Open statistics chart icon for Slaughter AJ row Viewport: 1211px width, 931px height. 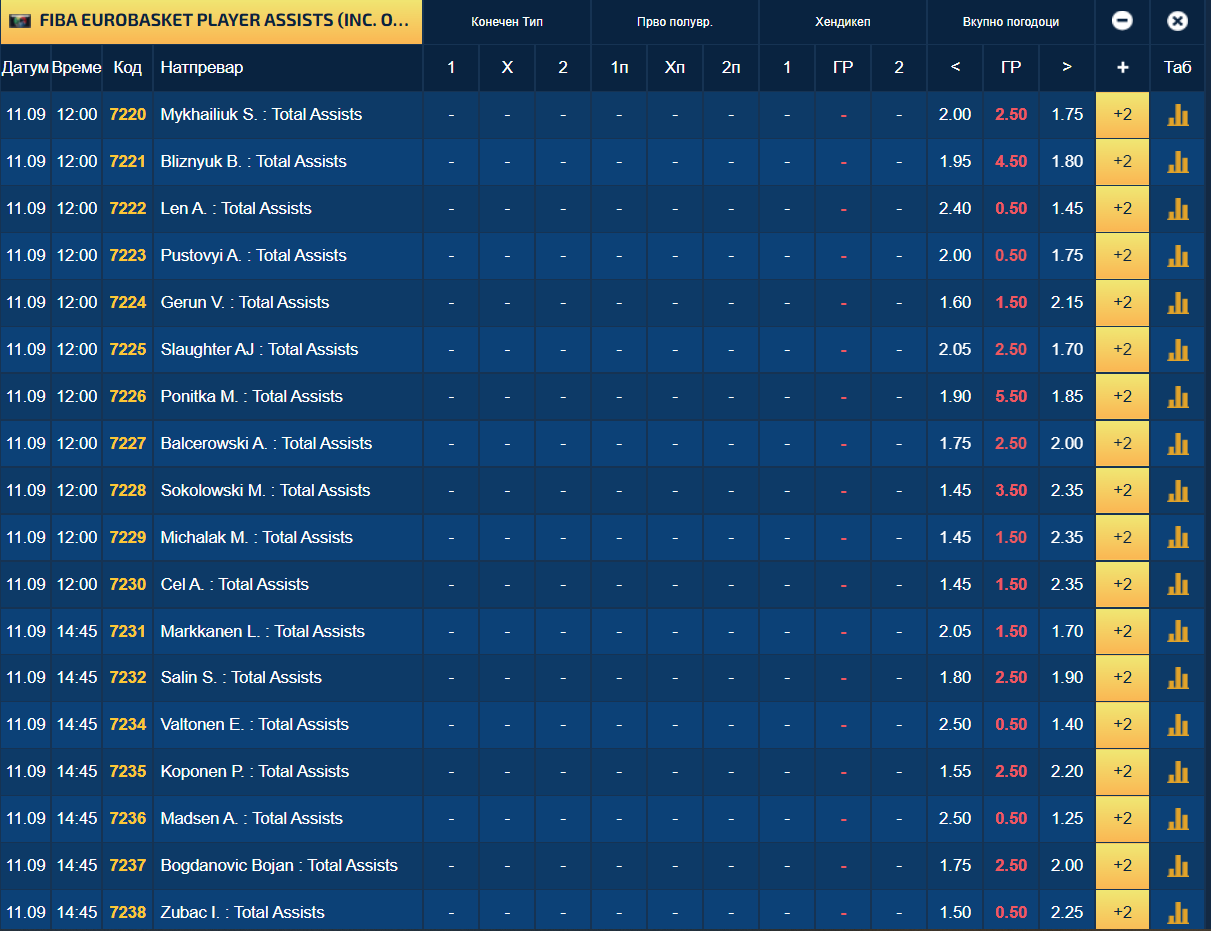click(x=1178, y=350)
